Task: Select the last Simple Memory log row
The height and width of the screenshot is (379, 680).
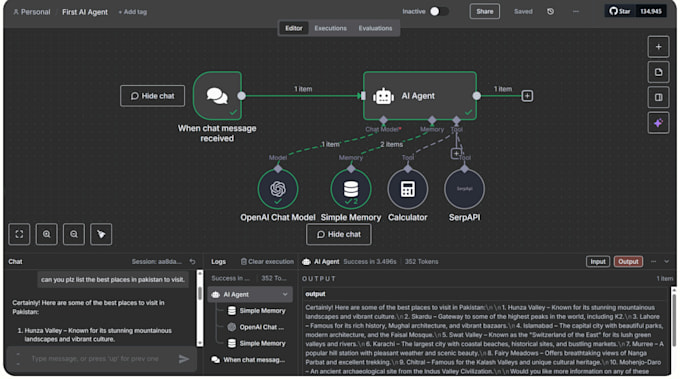Action: [256, 343]
